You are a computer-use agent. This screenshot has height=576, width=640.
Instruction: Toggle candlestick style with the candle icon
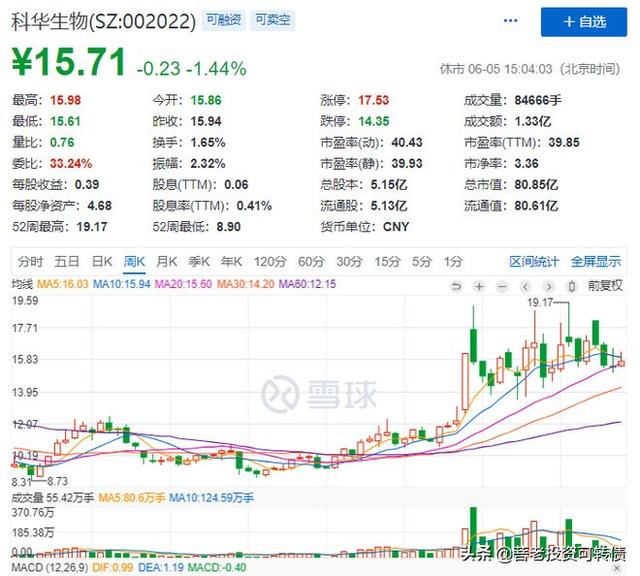572,287
